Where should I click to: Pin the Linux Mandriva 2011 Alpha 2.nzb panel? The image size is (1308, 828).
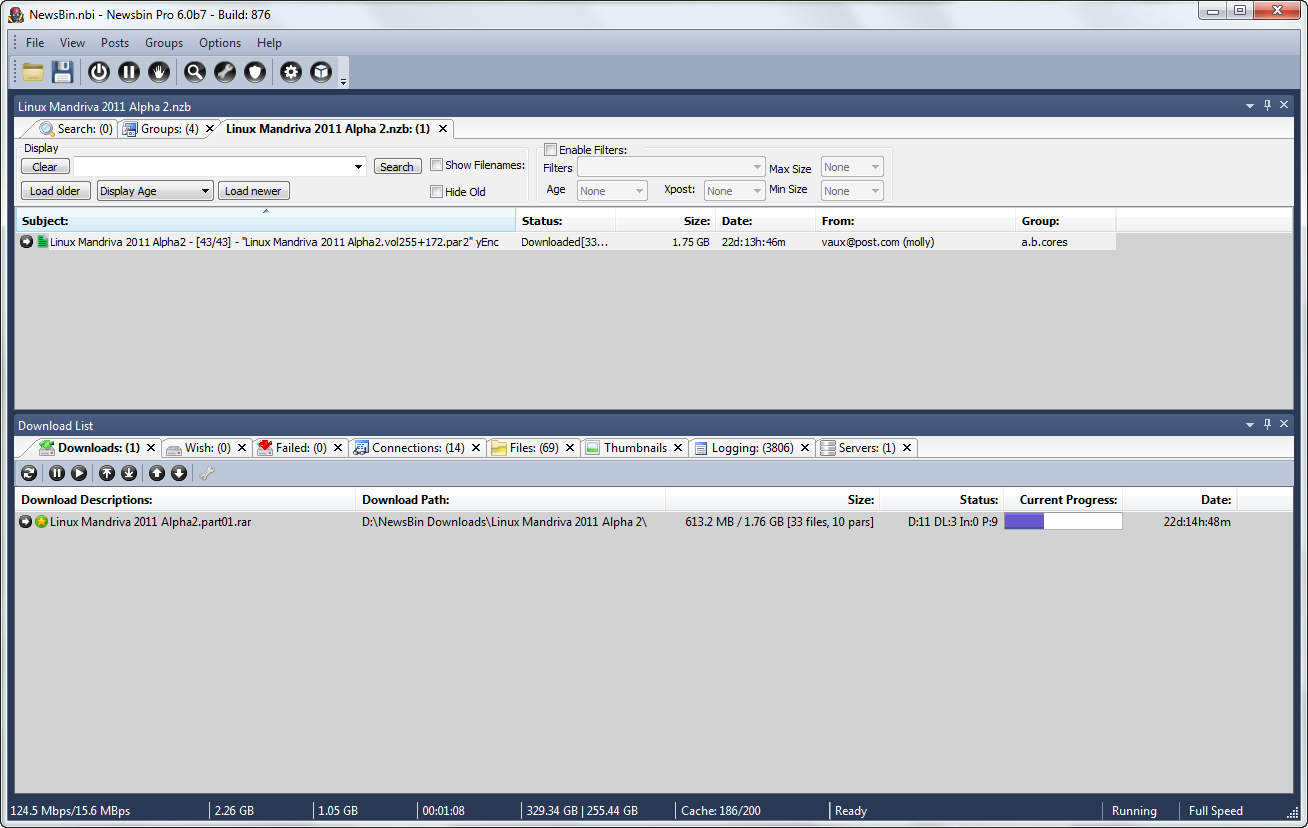[1267, 106]
